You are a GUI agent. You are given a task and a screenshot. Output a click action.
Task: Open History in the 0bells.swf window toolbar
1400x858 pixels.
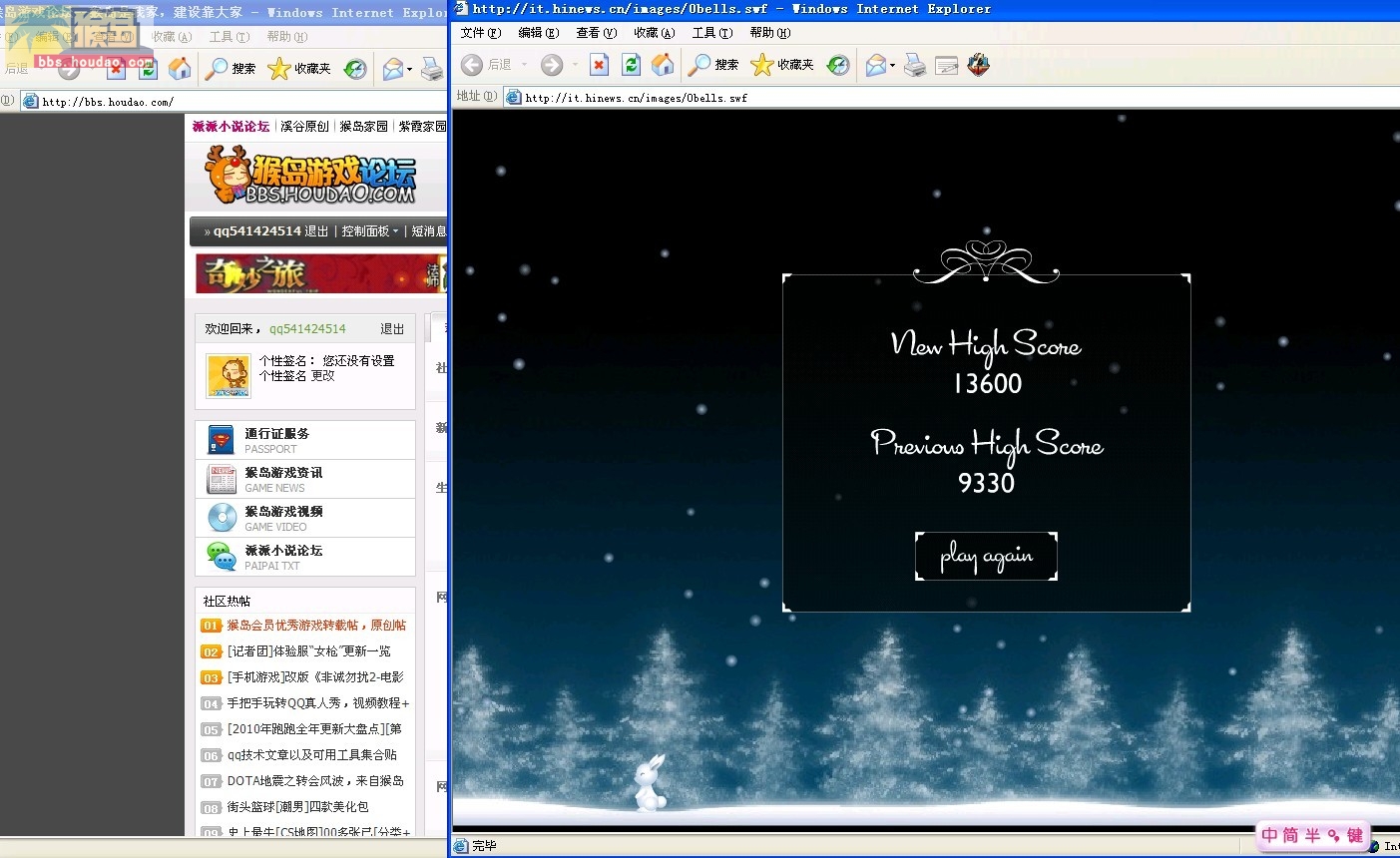pyautogui.click(x=838, y=65)
